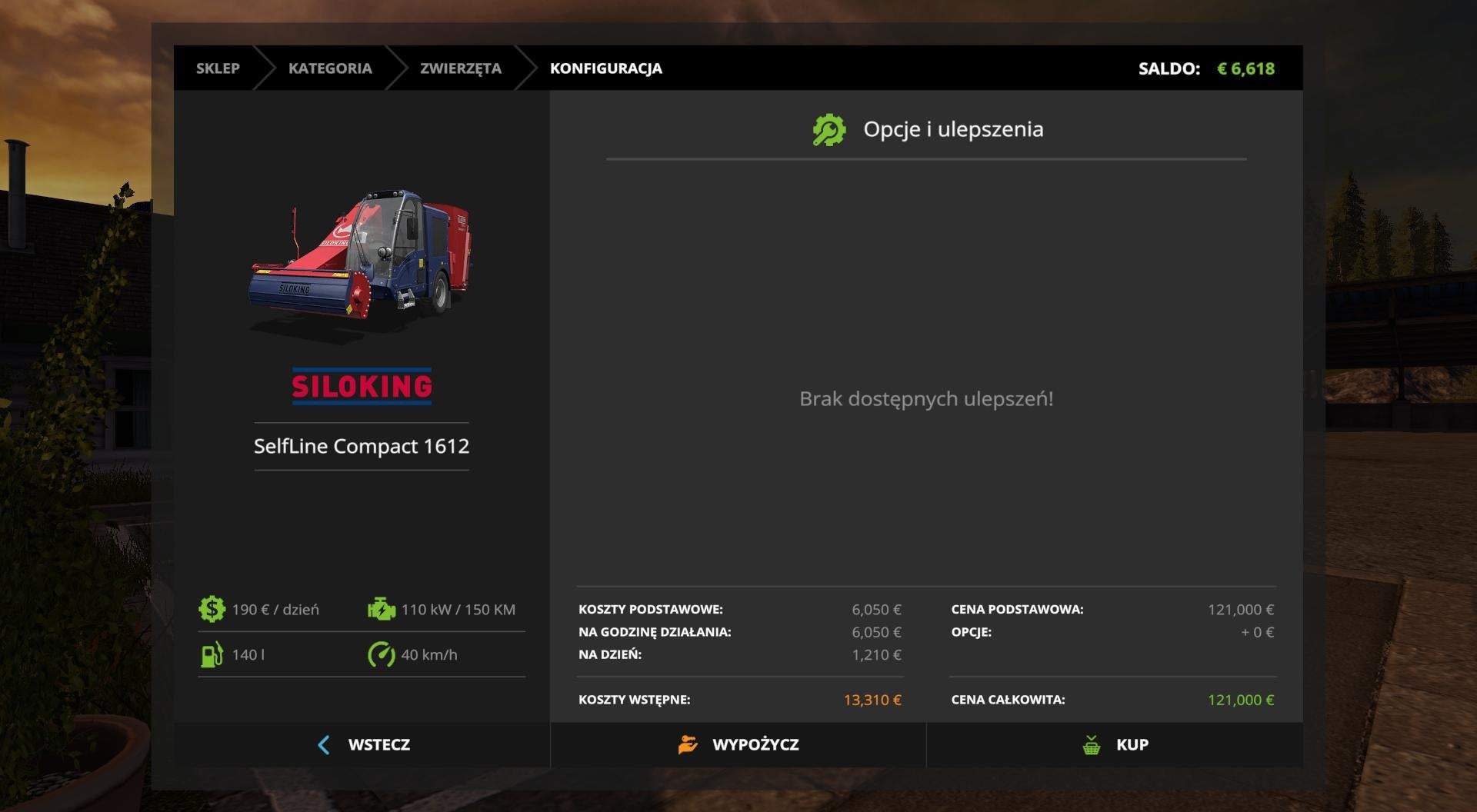This screenshot has width=1477, height=812.
Task: Click the green wrench options icon
Action: pos(829,129)
